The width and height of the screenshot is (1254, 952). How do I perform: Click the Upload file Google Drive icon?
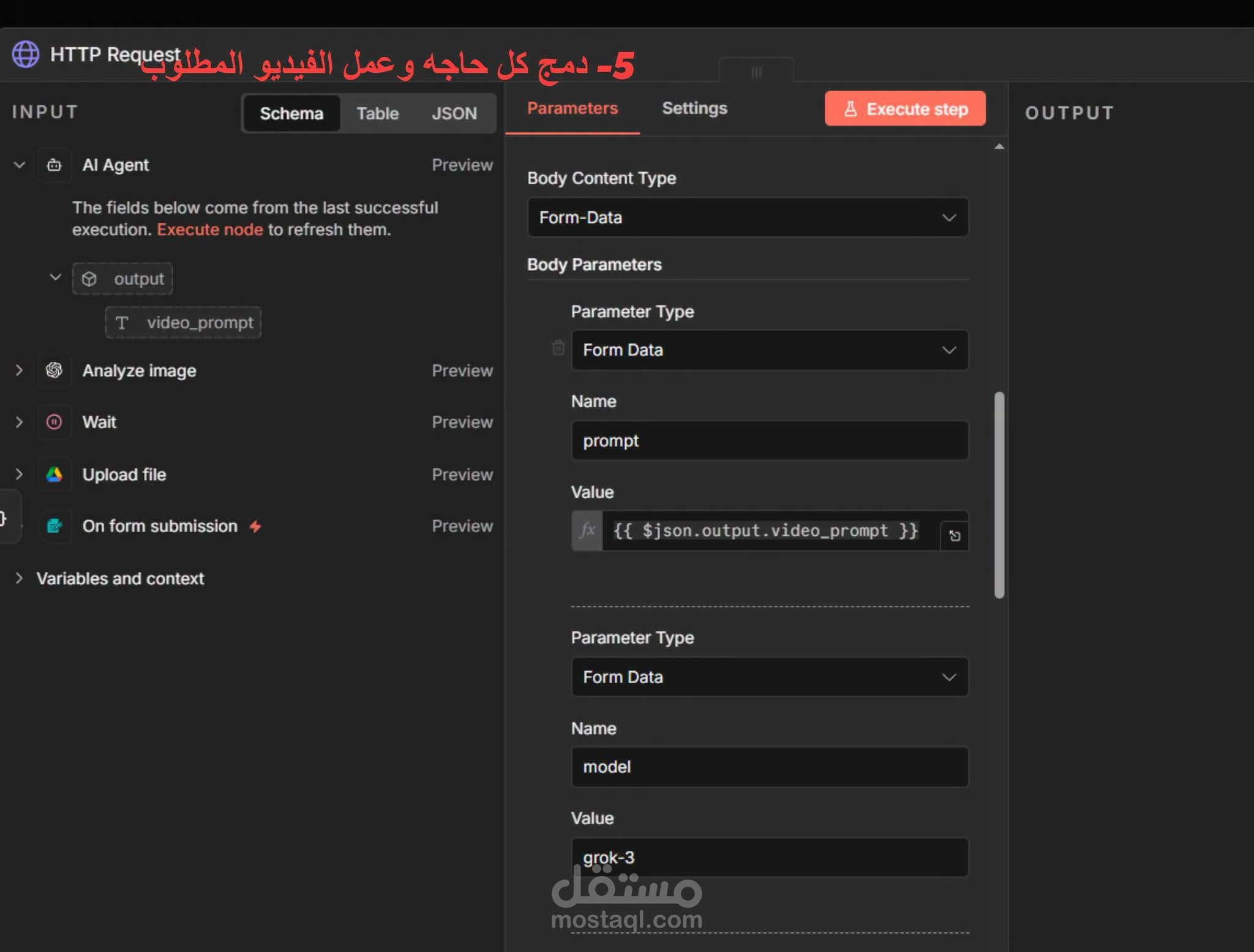[x=54, y=474]
